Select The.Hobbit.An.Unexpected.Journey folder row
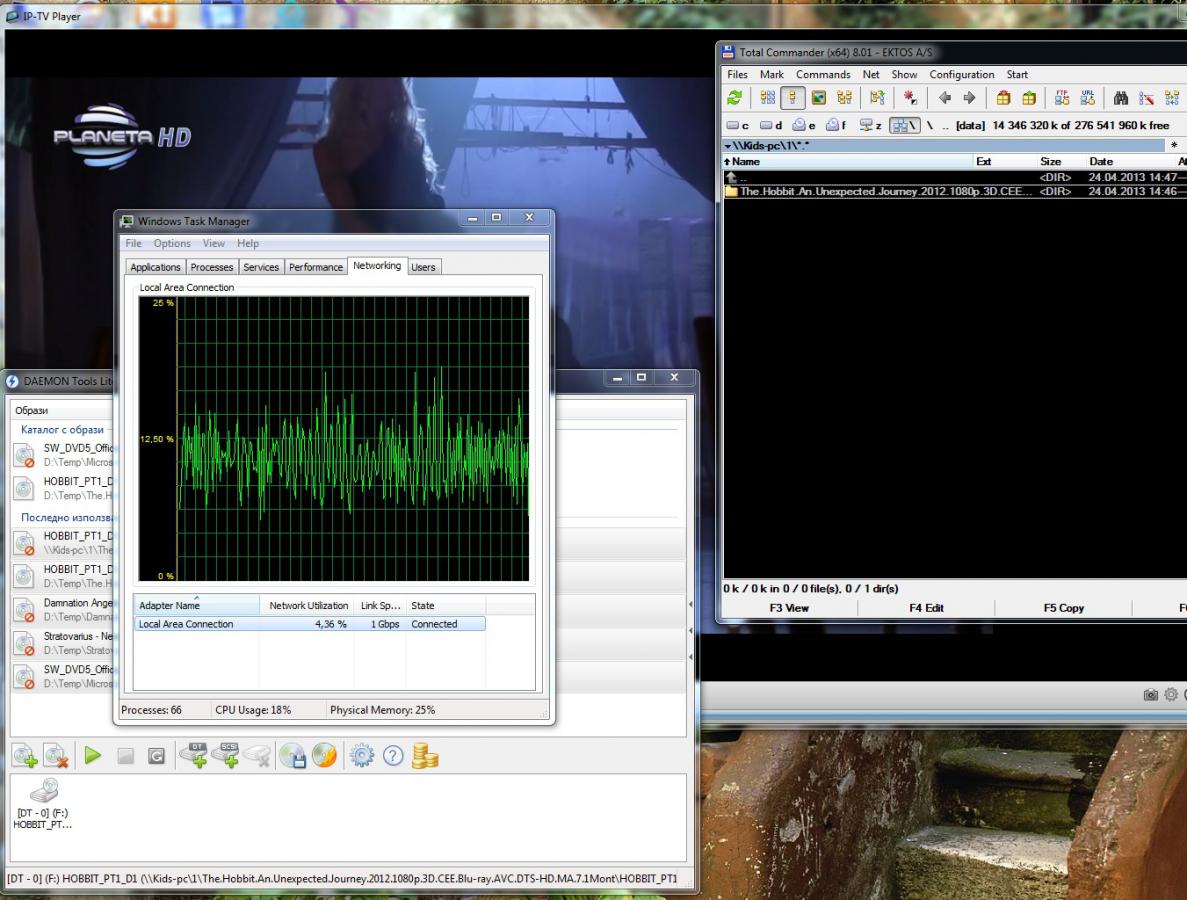The height and width of the screenshot is (900, 1187). click(955, 192)
